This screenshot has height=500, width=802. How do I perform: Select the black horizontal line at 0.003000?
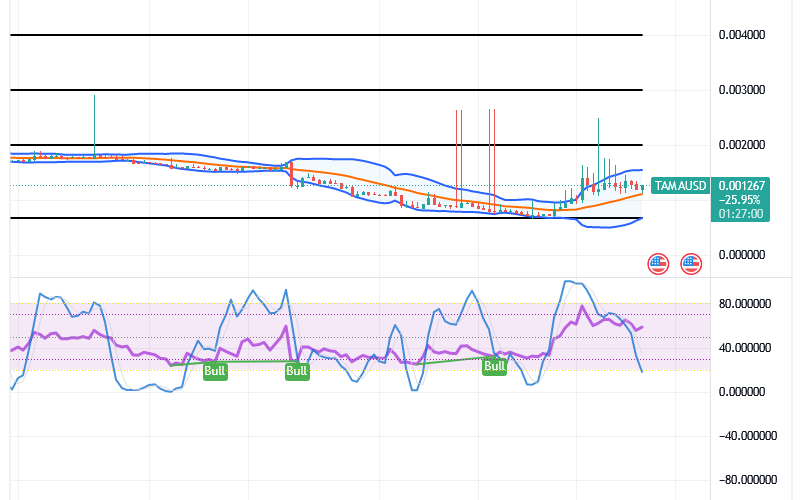(326, 90)
